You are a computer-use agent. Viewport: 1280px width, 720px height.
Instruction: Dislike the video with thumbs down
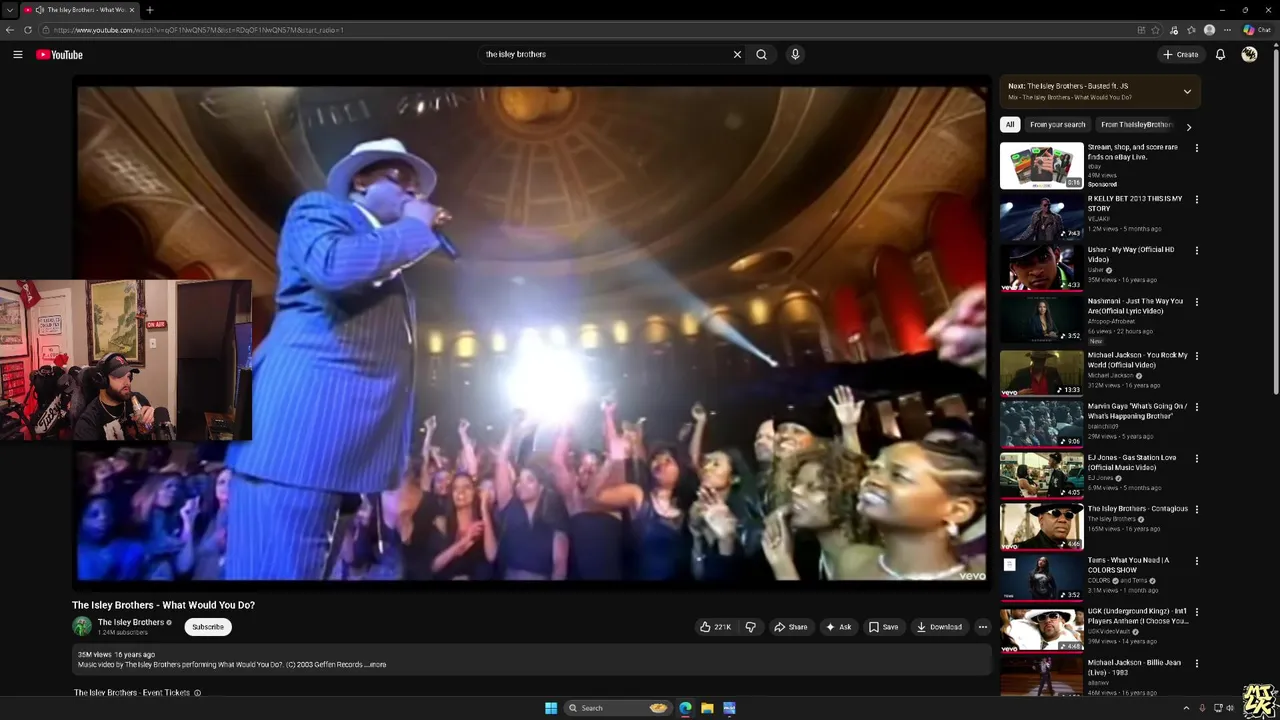(751, 627)
